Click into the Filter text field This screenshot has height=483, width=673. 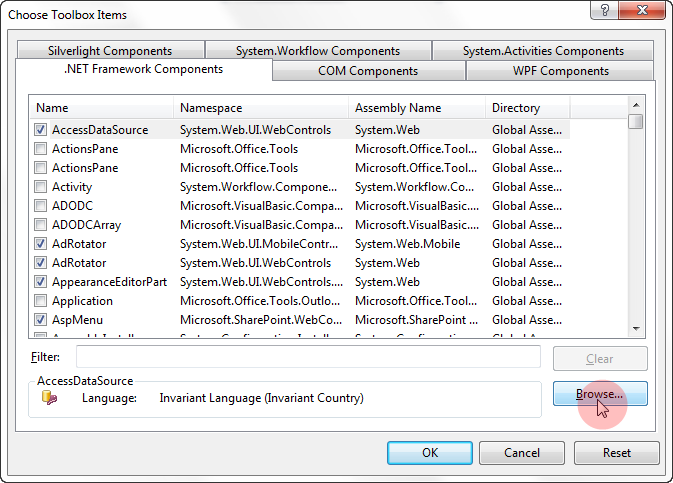tap(308, 357)
